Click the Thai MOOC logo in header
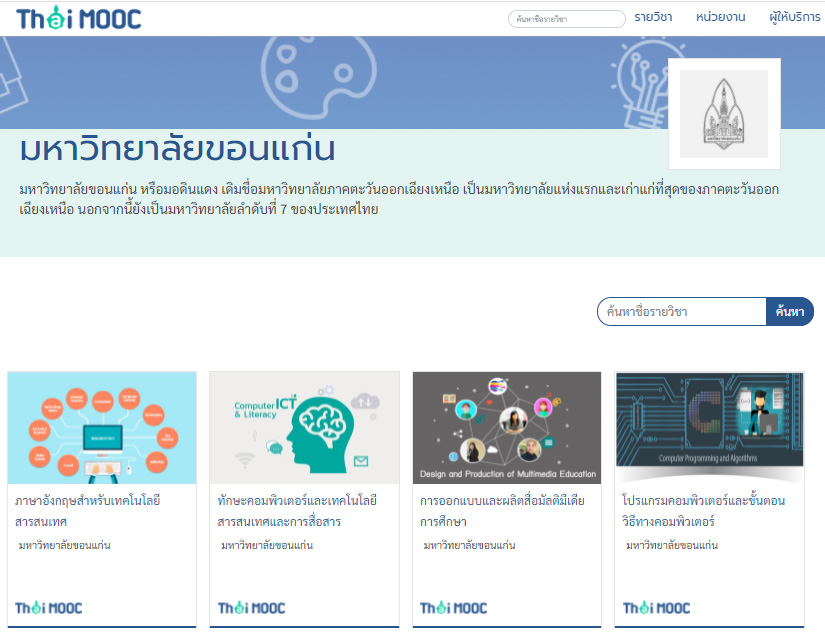 (79, 18)
